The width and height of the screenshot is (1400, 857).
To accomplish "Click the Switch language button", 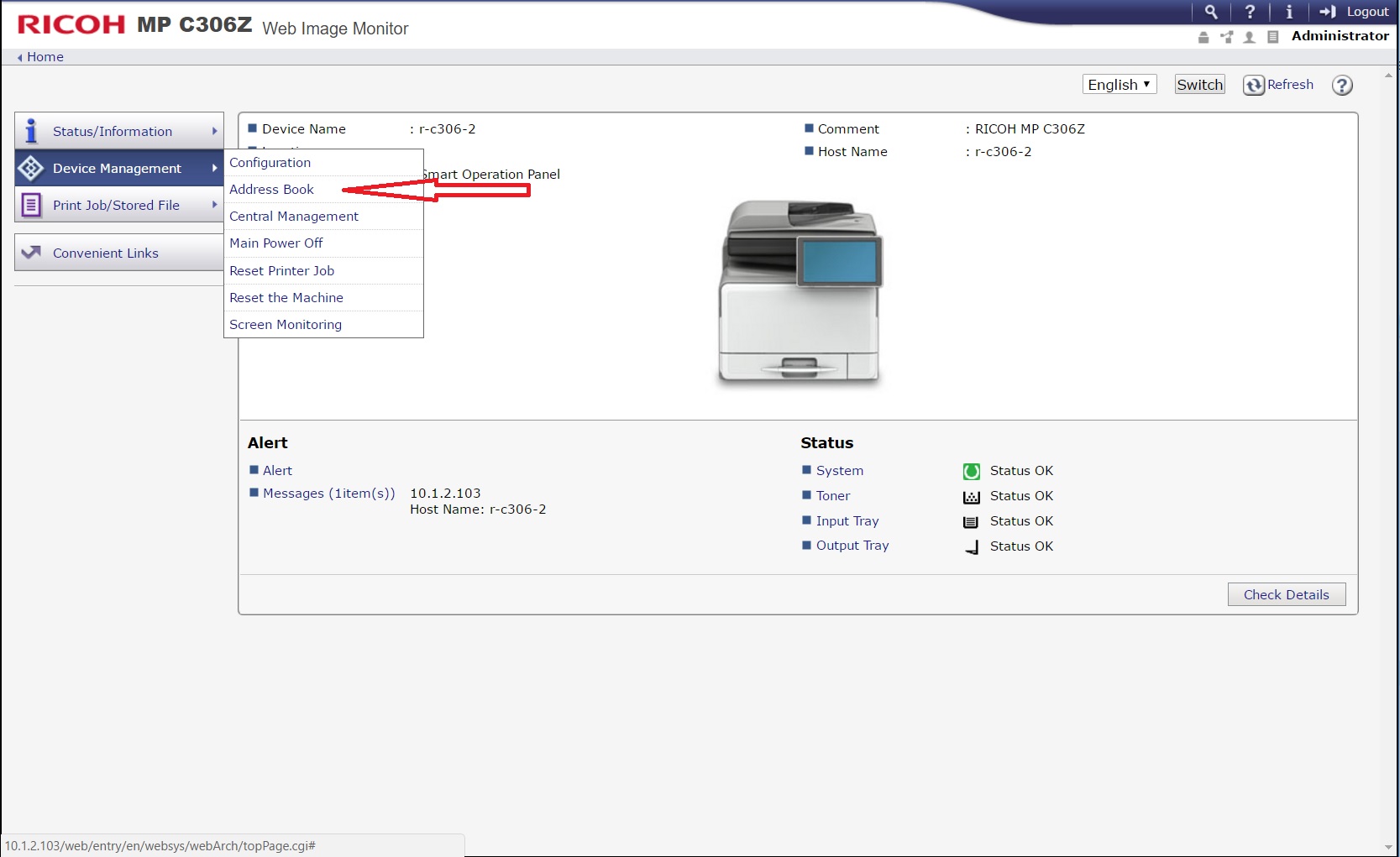I will point(1199,85).
